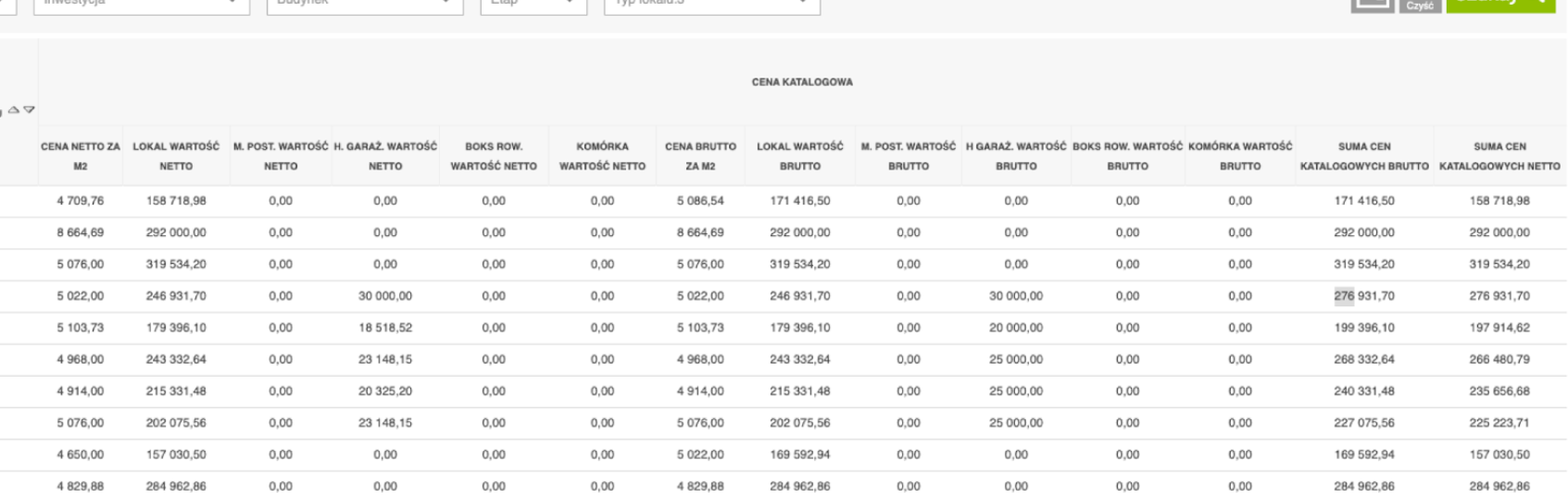Image resolution: width=1568 pixels, height=498 pixels.
Task: Select the 4 709,76 net price cell
Action: (80, 201)
